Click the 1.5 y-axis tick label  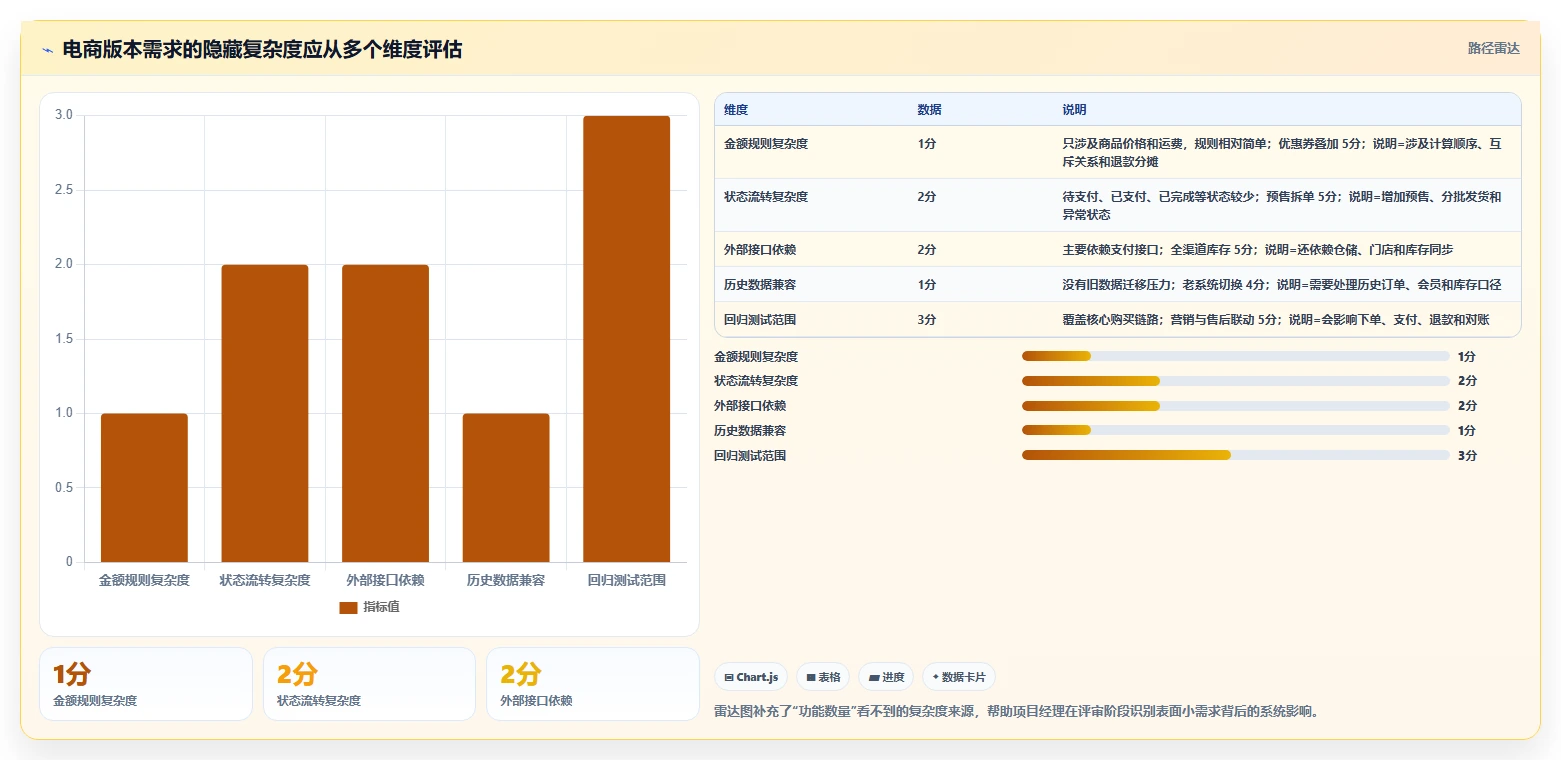[64, 339]
